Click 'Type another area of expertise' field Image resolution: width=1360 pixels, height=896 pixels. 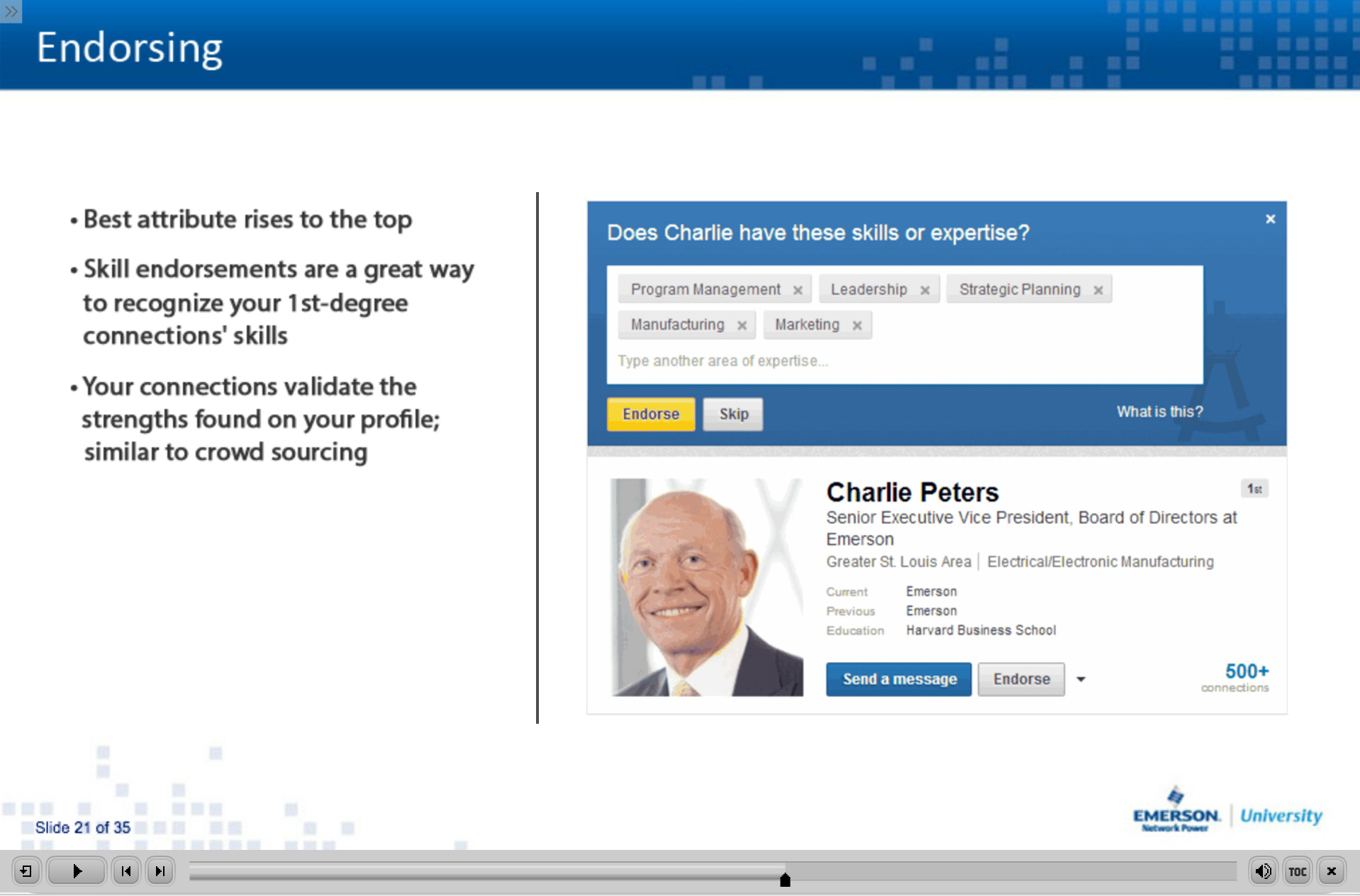(x=901, y=361)
